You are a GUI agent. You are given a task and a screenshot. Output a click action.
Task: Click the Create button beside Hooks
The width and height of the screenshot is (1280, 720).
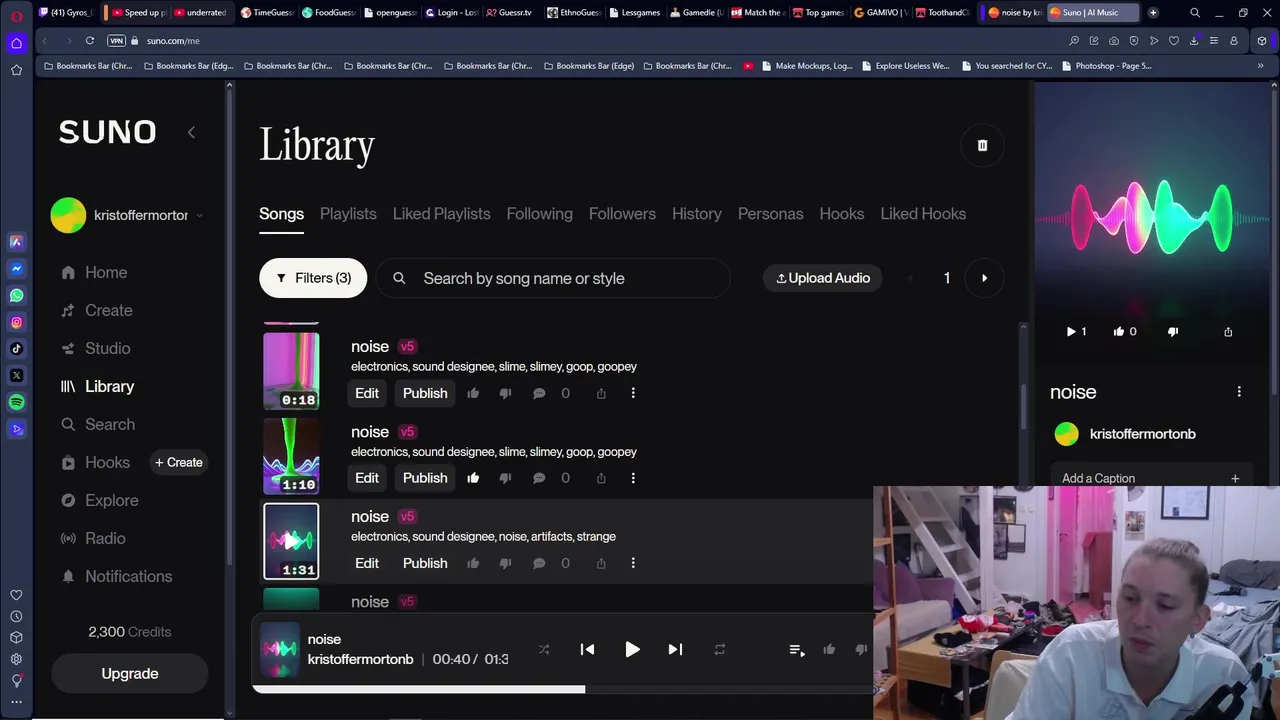178,462
